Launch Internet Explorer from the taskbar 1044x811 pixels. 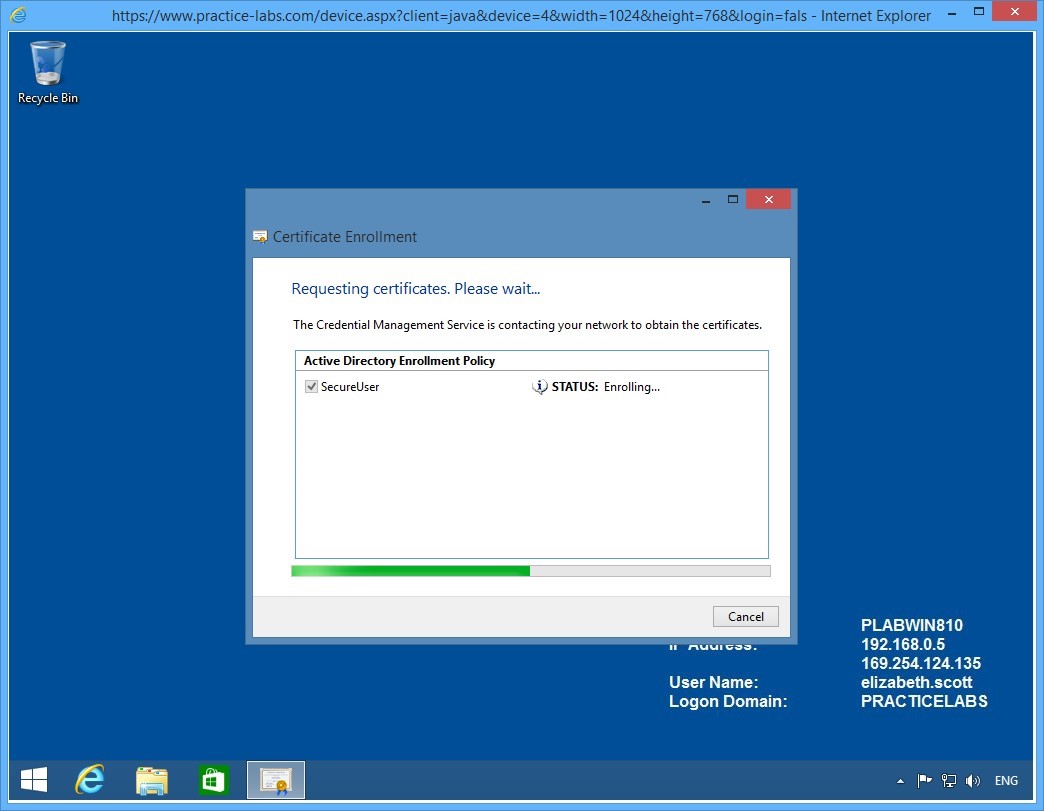pos(89,780)
